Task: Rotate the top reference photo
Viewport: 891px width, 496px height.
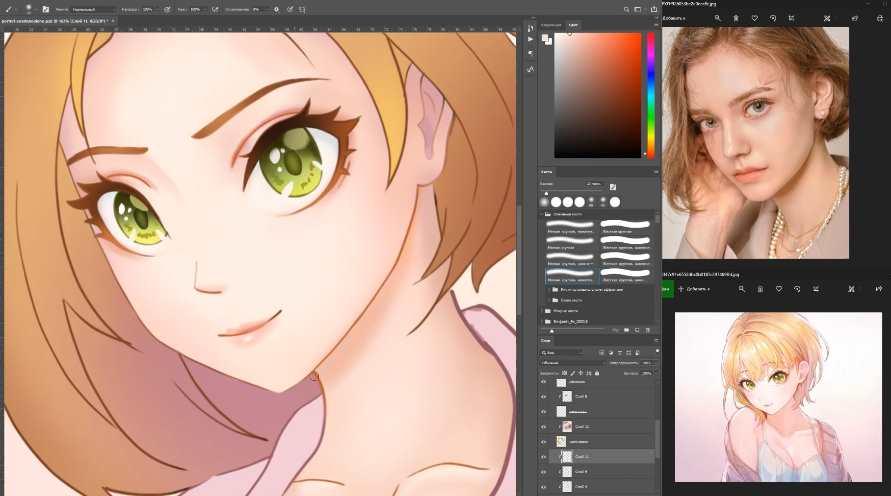Action: pyautogui.click(x=774, y=18)
